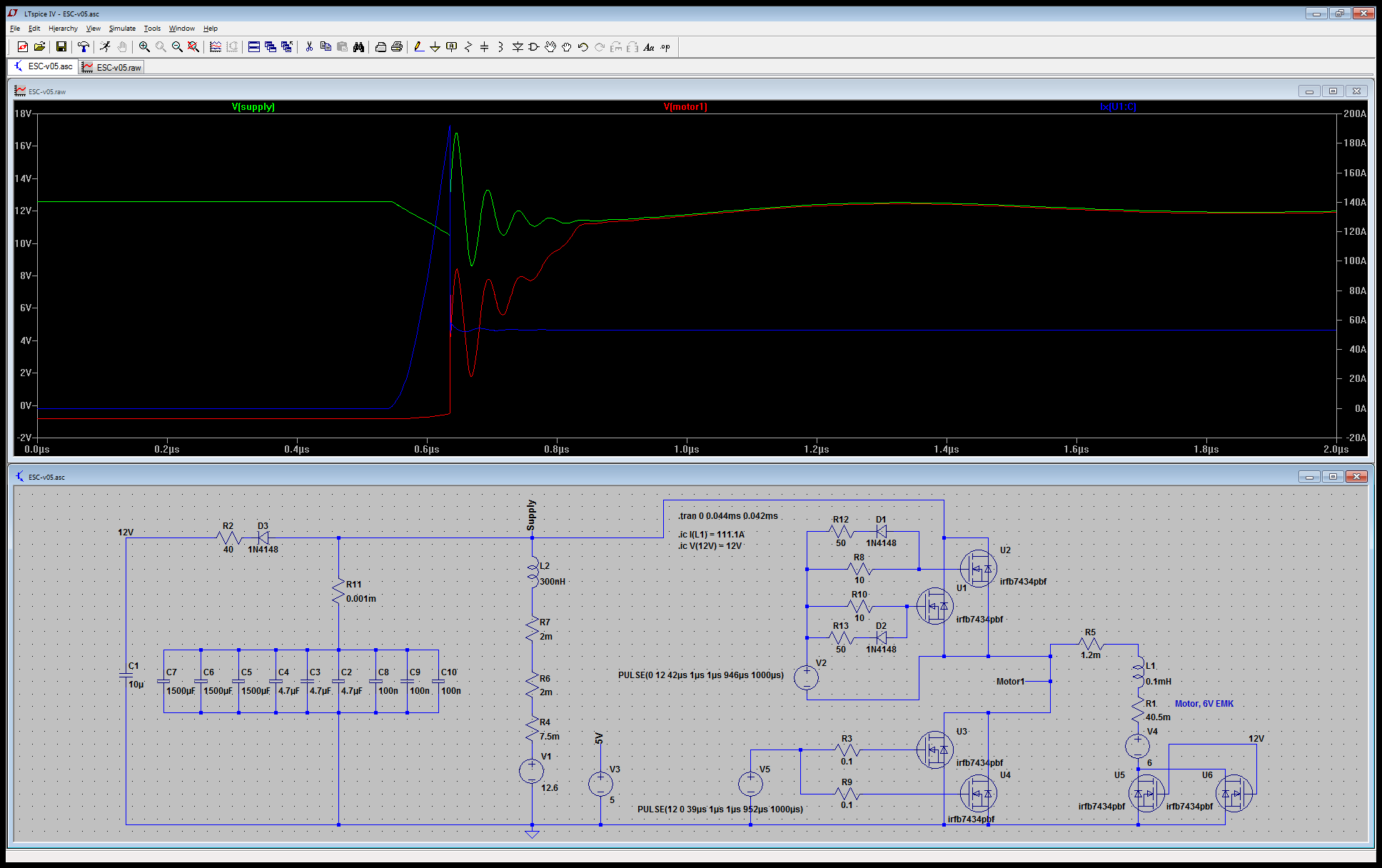Screen dimensions: 1382x868
Task: Maximize the ESC-v05.raw plot window
Action: [x=1333, y=91]
